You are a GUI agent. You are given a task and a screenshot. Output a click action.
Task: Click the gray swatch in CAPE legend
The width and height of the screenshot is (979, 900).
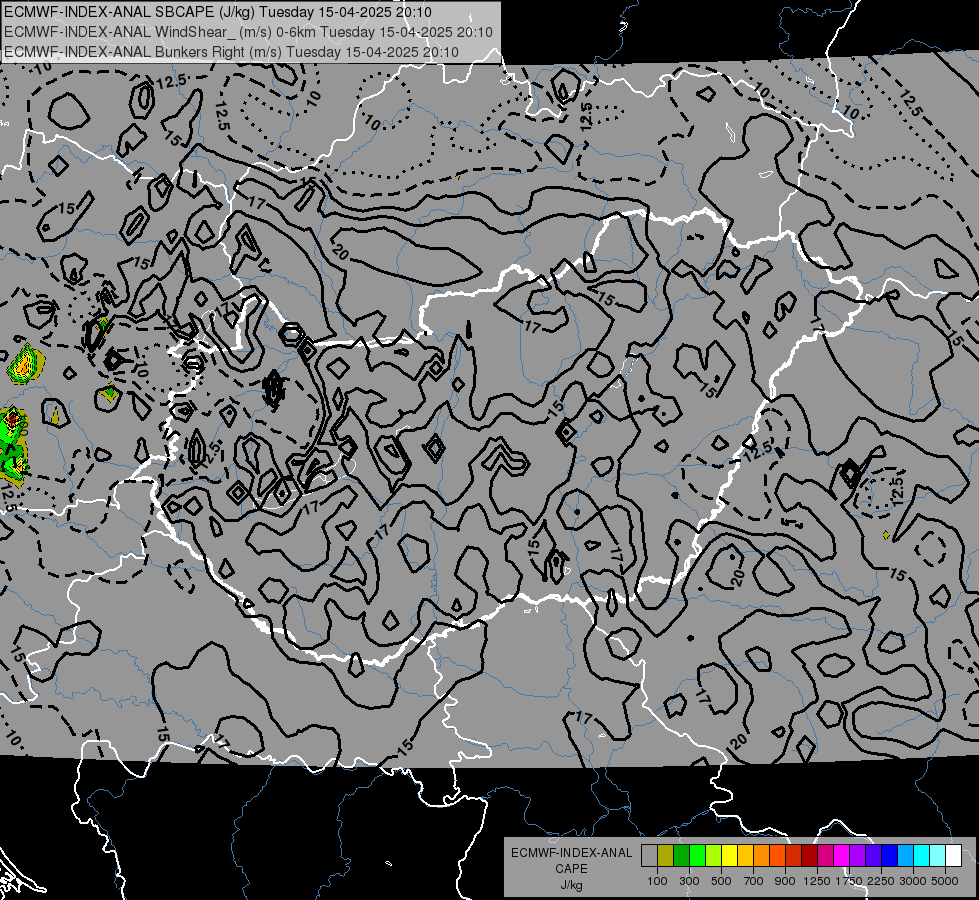click(649, 855)
